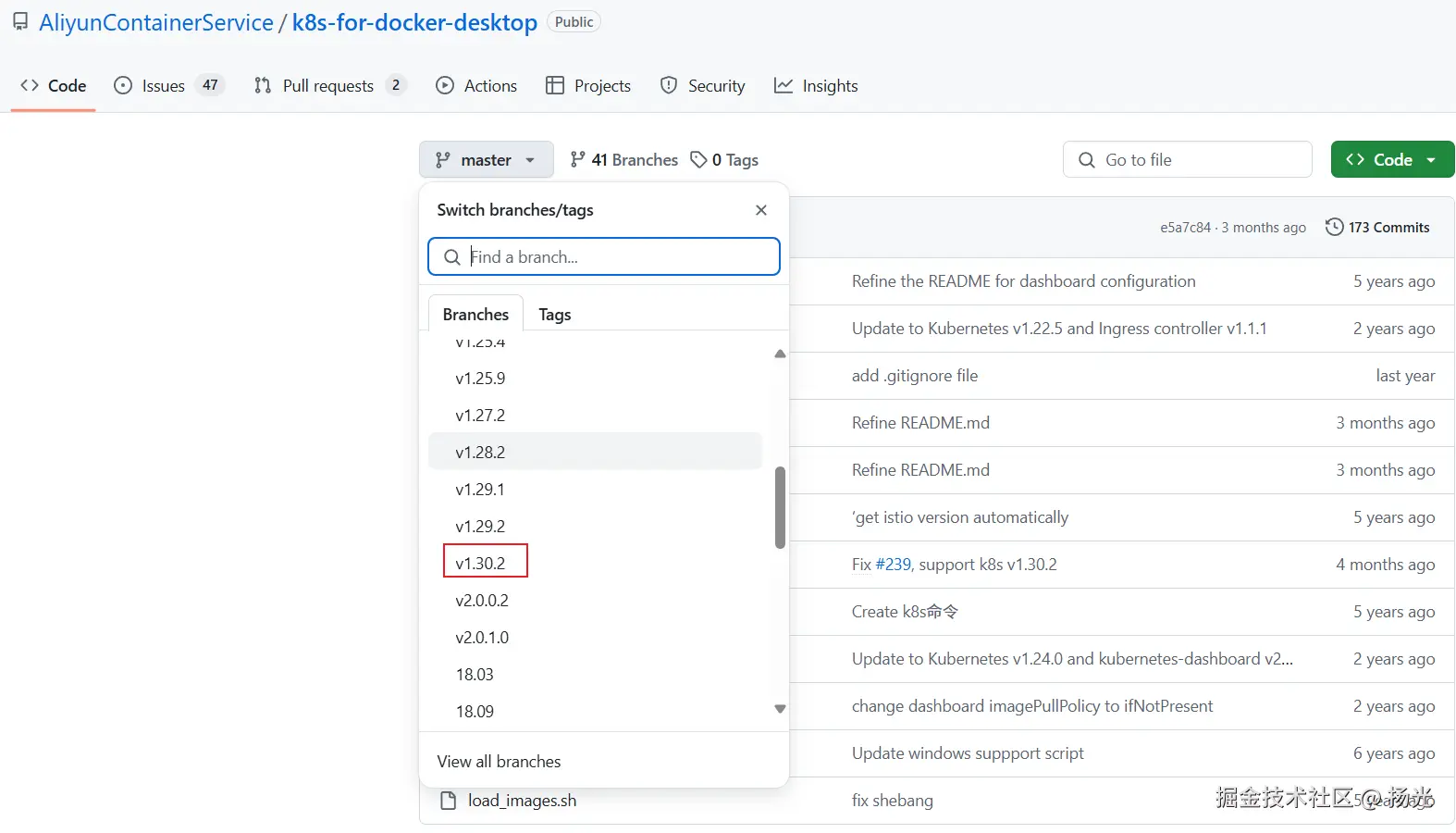Image resolution: width=1456 pixels, height=833 pixels.
Task: Click the file icon beside load_images.sh
Action: (449, 801)
